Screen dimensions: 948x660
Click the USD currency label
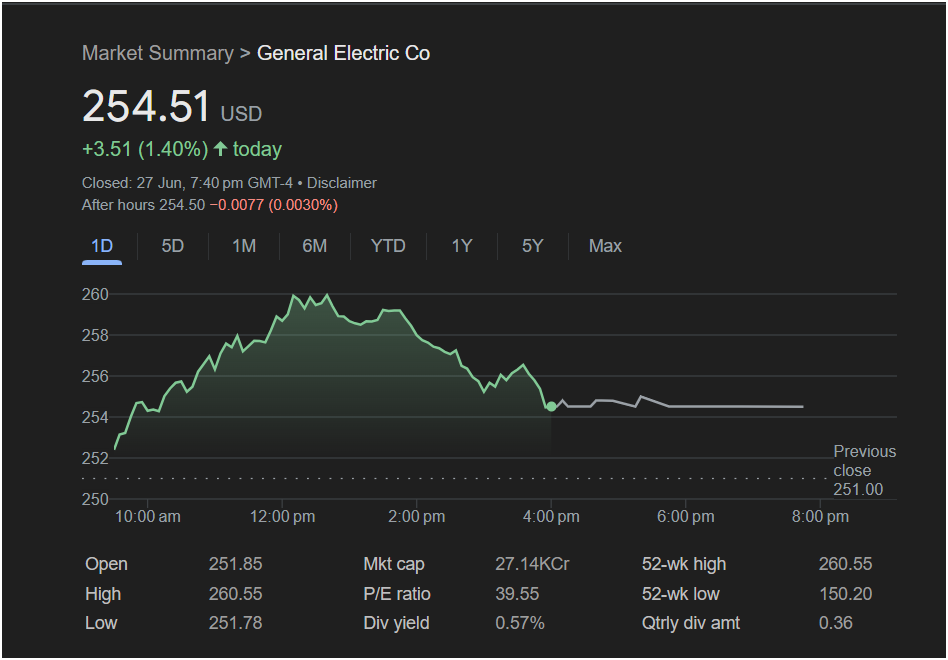241,114
